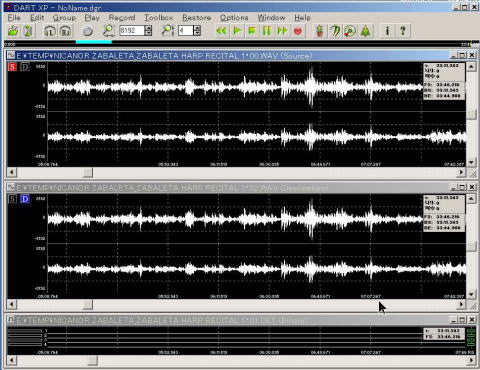Pause playback with green pause button

coord(267,31)
